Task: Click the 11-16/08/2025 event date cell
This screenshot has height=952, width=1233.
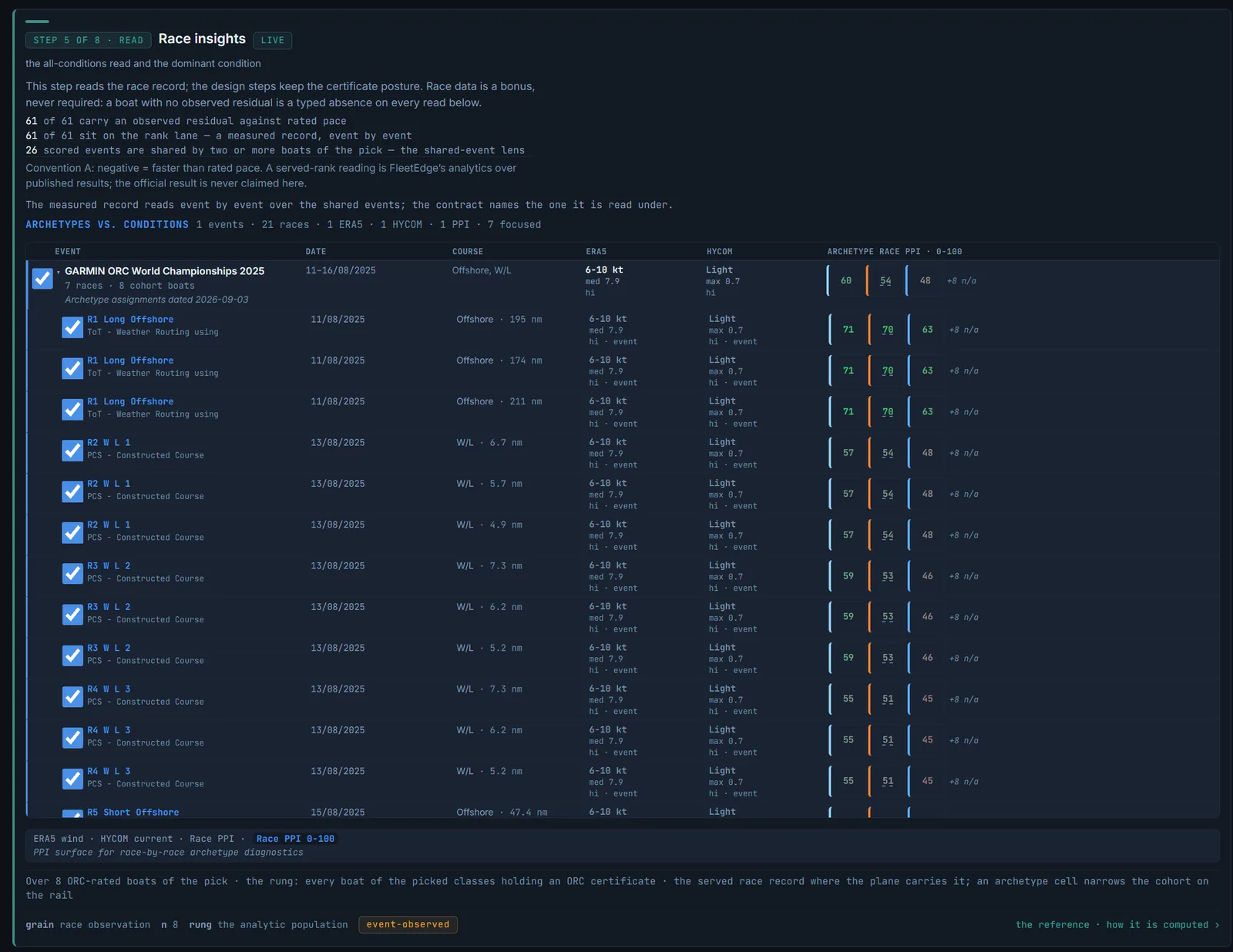Action: coord(341,270)
